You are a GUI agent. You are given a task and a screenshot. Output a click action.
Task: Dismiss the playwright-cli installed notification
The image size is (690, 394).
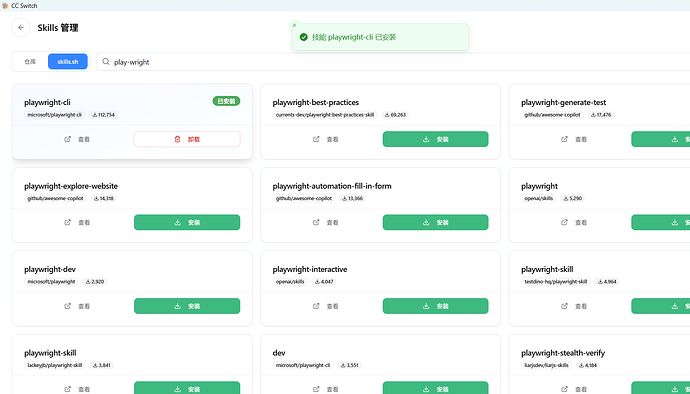pyautogui.click(x=294, y=25)
